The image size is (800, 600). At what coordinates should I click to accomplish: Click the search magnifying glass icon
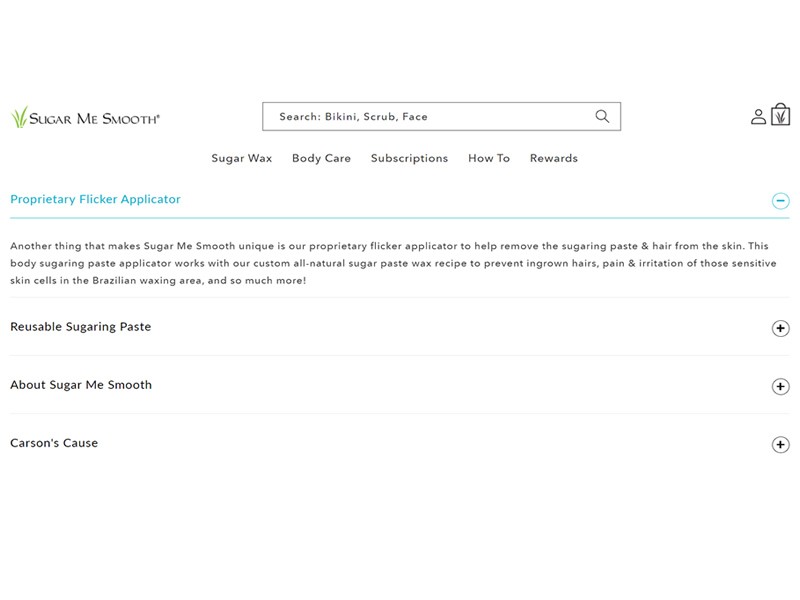(x=602, y=116)
